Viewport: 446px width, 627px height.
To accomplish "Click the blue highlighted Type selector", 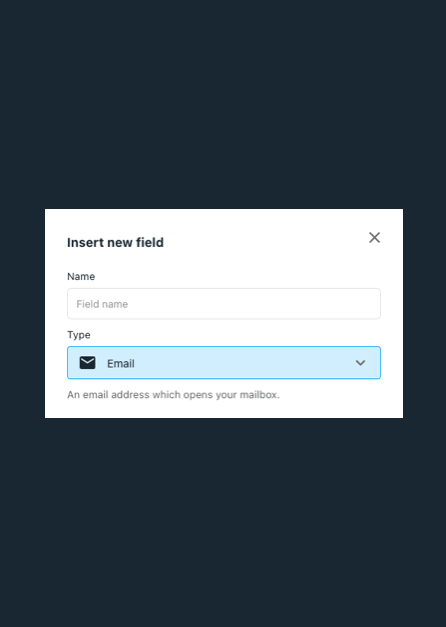I will 224,363.
